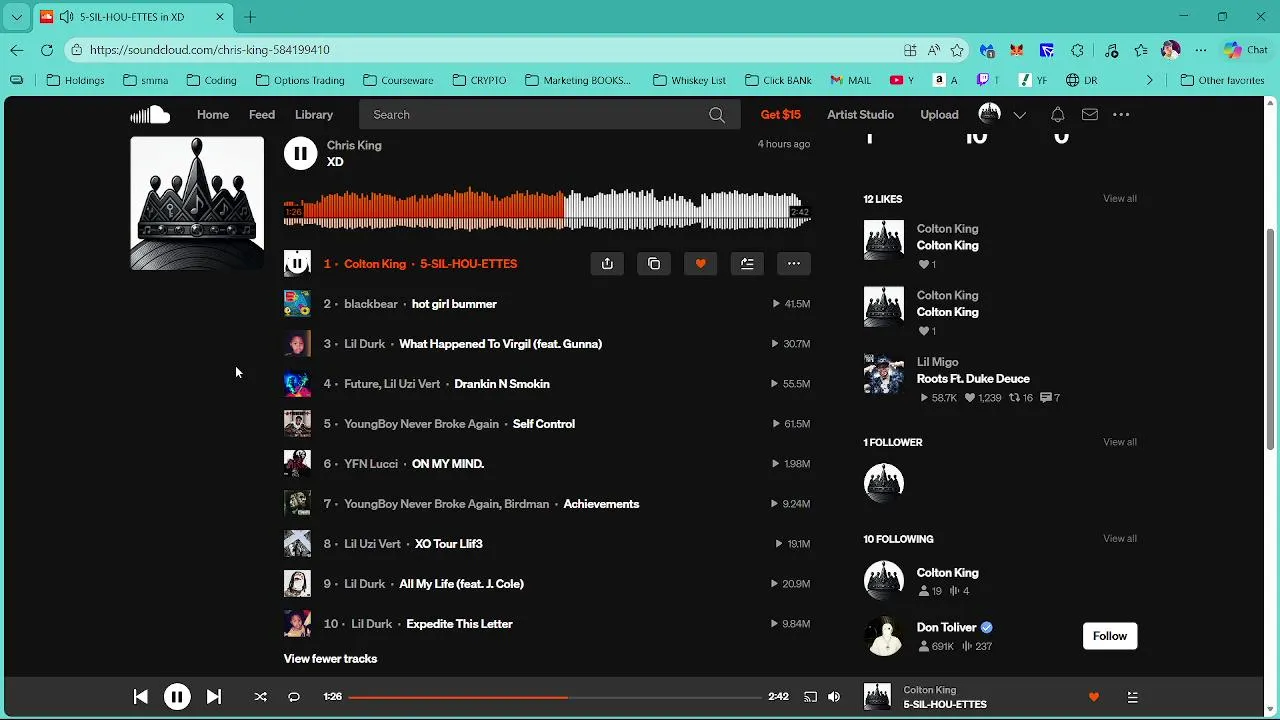This screenshot has height=720, width=1280.
Task: Open Colton King in the Following list
Action: 948,573
